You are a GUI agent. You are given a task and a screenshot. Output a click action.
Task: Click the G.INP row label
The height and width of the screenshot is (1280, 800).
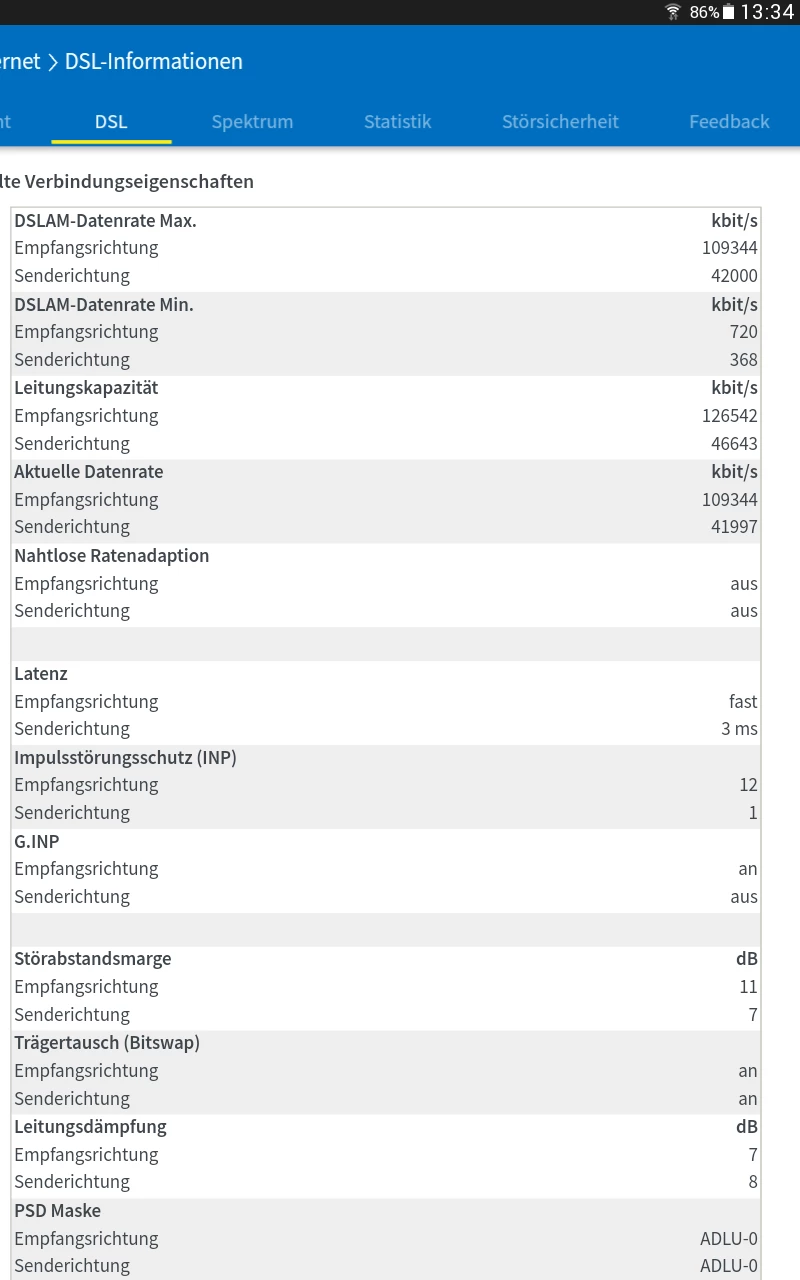(x=37, y=842)
